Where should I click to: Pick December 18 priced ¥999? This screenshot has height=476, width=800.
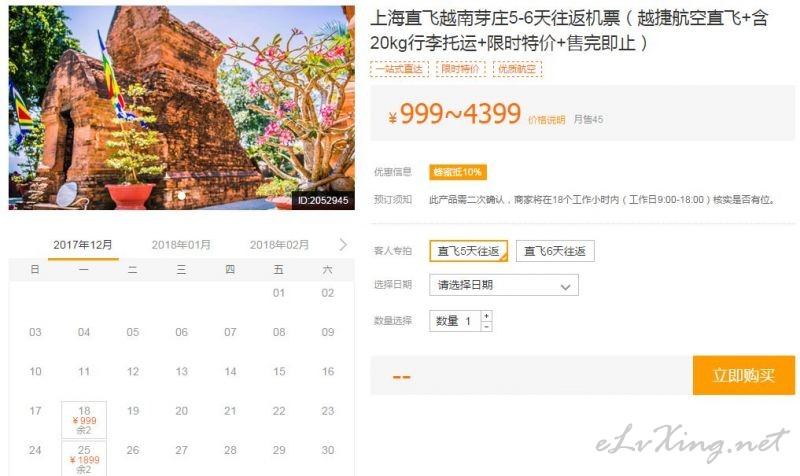tap(84, 420)
